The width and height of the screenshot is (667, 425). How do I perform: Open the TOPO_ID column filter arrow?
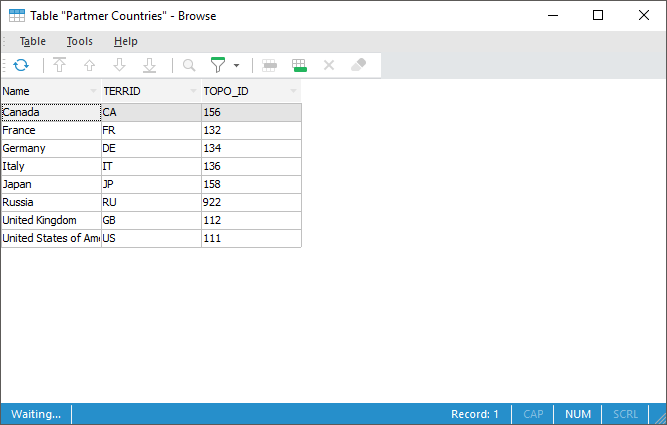coord(294,91)
